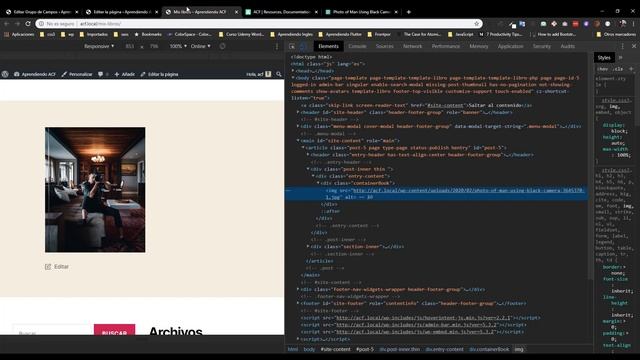Click Aprendiendo ACF site name link
The image size is (640, 360).
[35, 74]
